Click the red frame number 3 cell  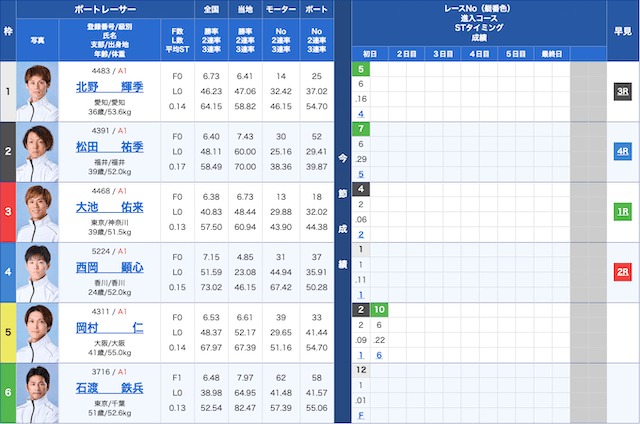[x=8, y=212]
